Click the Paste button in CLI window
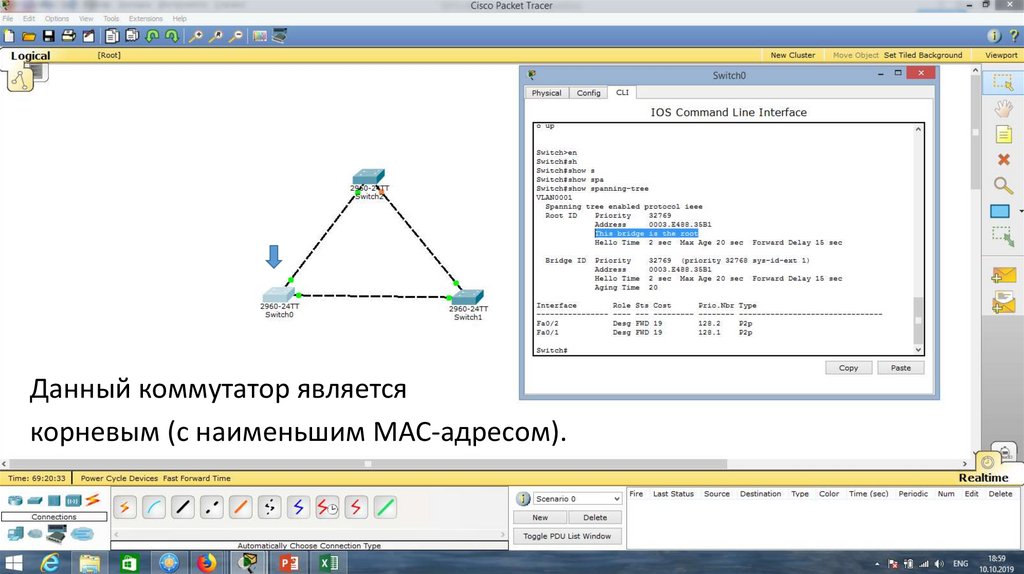 click(901, 368)
